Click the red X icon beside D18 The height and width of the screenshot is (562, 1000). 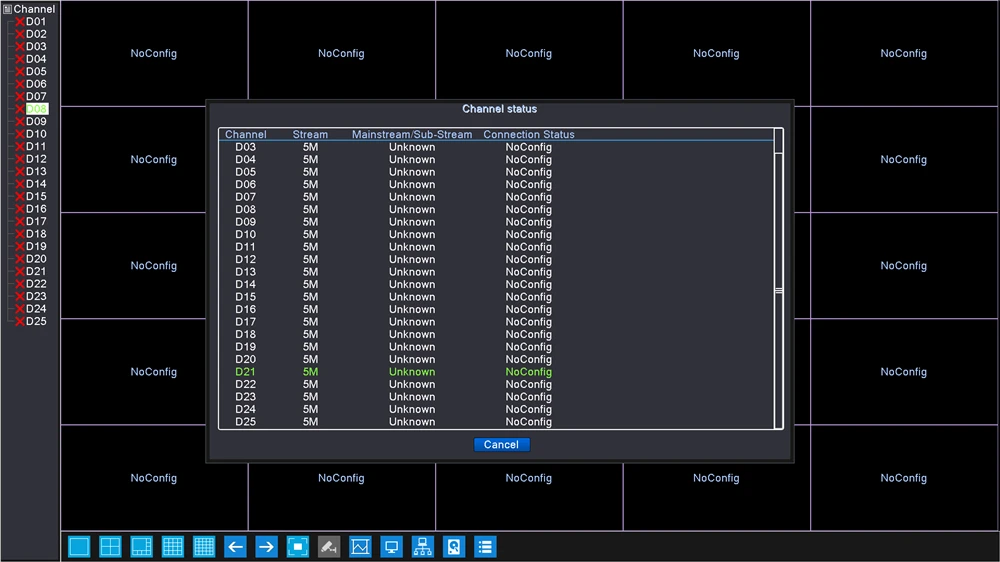click(x=20, y=234)
